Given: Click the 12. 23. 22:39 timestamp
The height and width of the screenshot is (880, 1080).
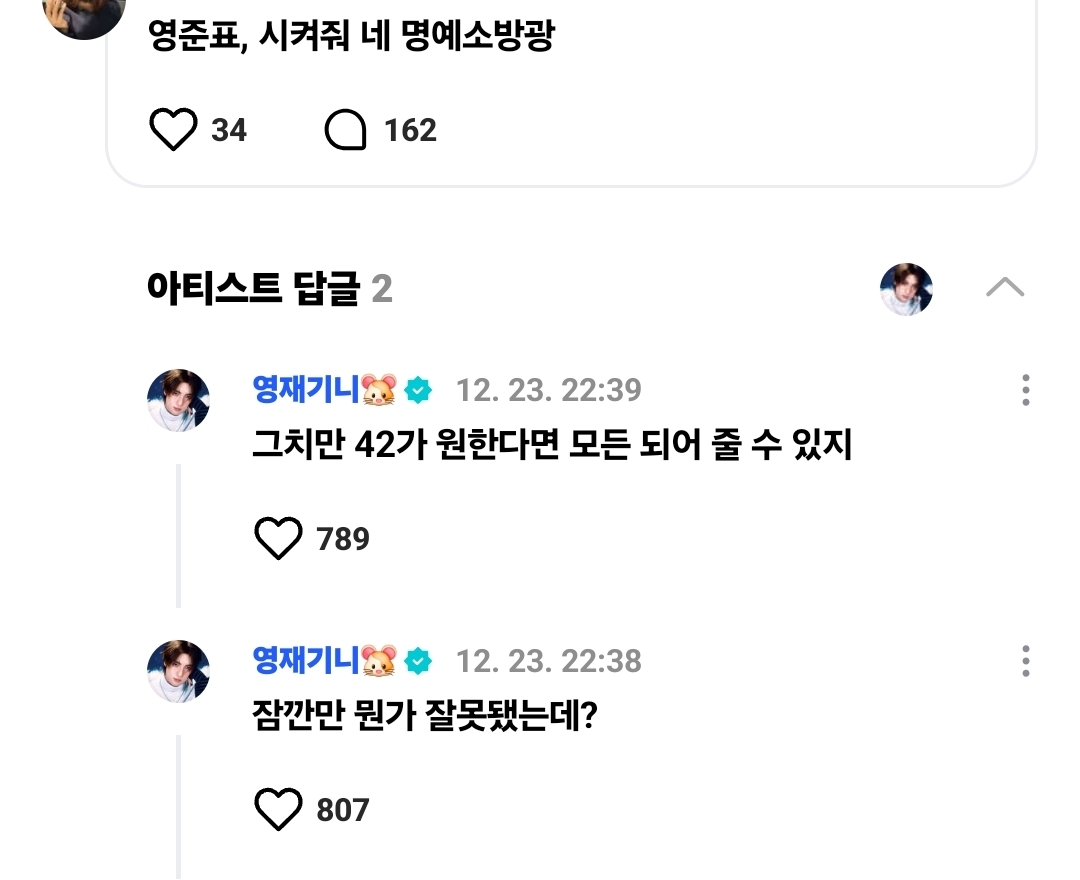Looking at the screenshot, I should tap(548, 390).
